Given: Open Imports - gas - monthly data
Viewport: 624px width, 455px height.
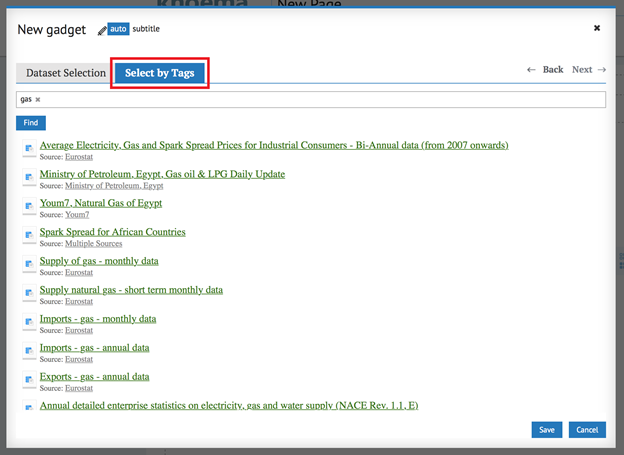Looking at the screenshot, I should pos(98,319).
